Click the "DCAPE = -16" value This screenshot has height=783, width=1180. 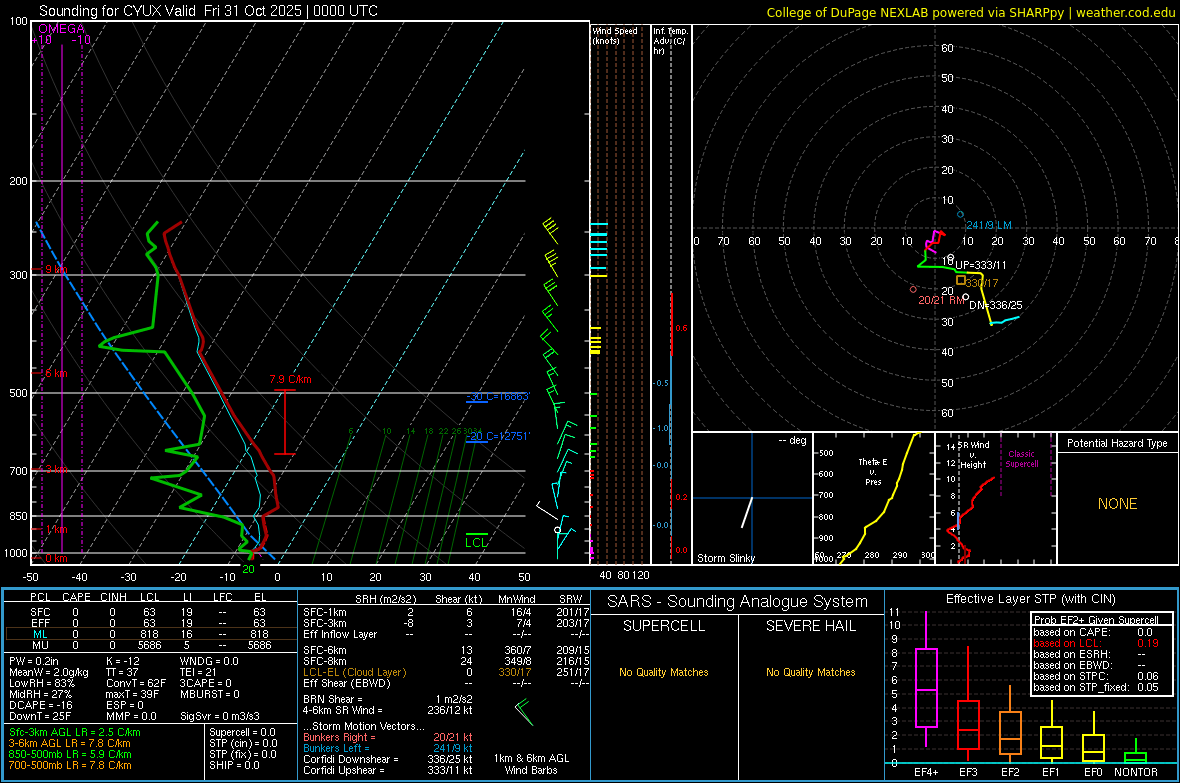point(41,705)
